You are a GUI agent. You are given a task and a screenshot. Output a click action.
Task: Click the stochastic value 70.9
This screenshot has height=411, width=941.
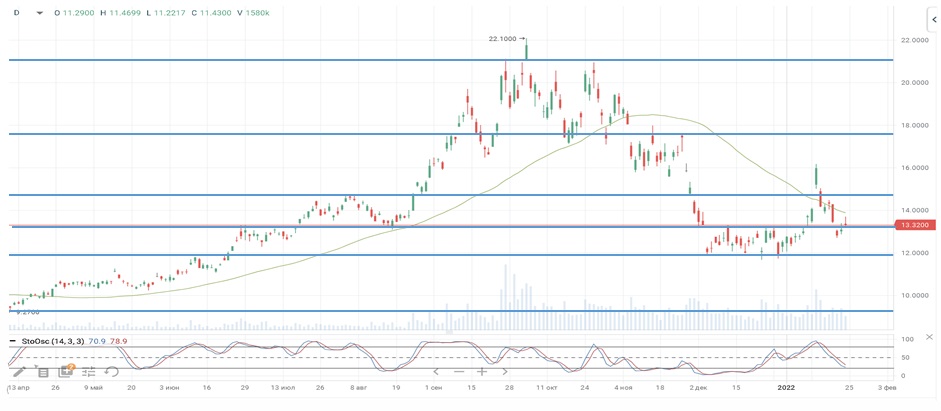(x=97, y=341)
